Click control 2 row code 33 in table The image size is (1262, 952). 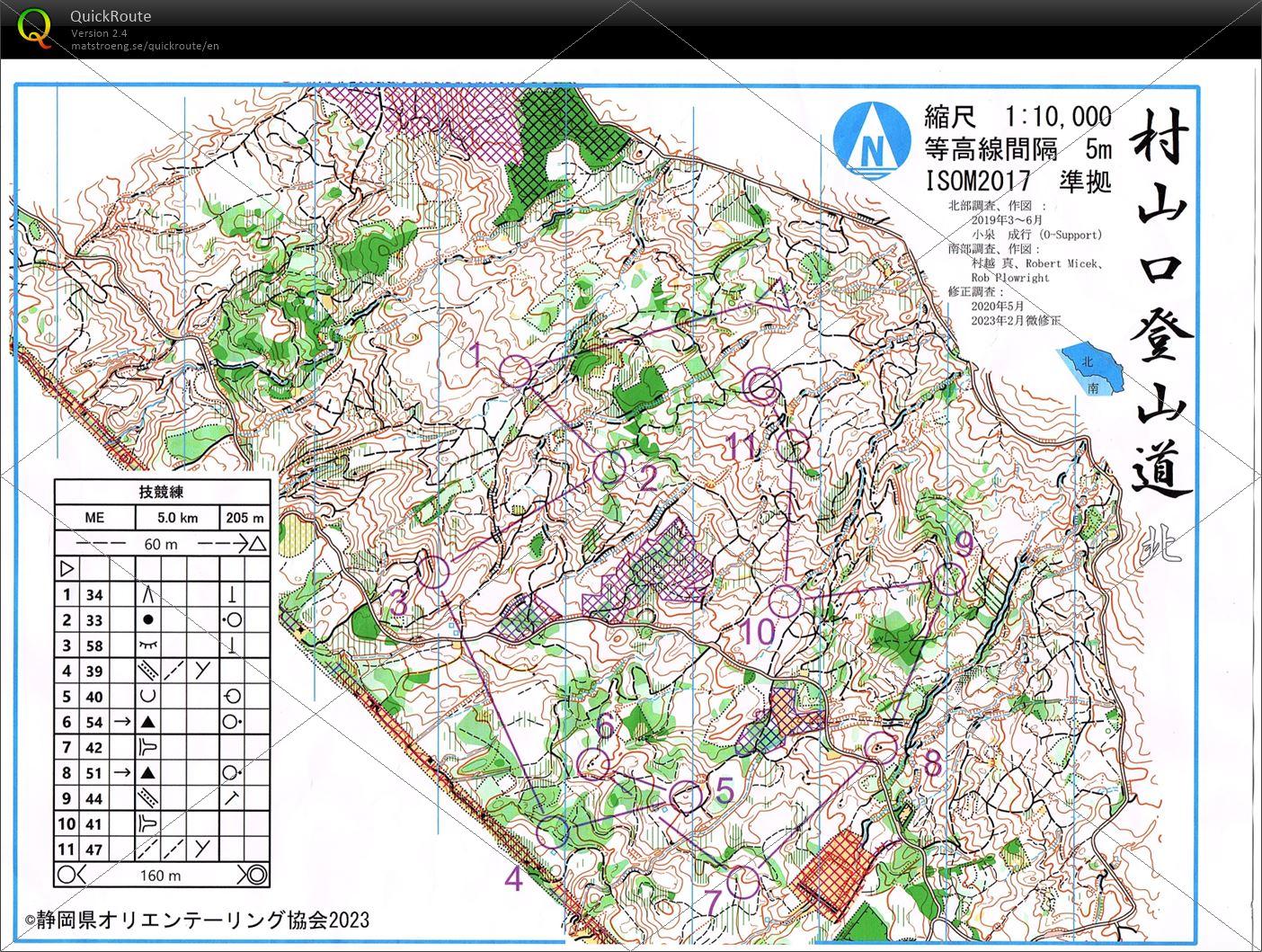click(94, 620)
